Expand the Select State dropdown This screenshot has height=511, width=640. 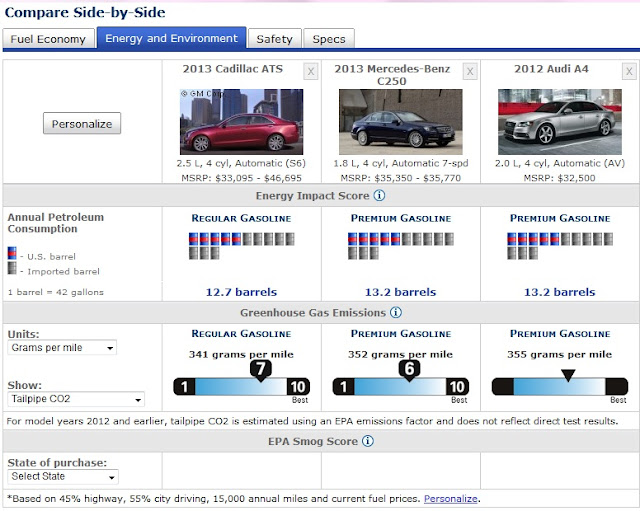[x=63, y=477]
